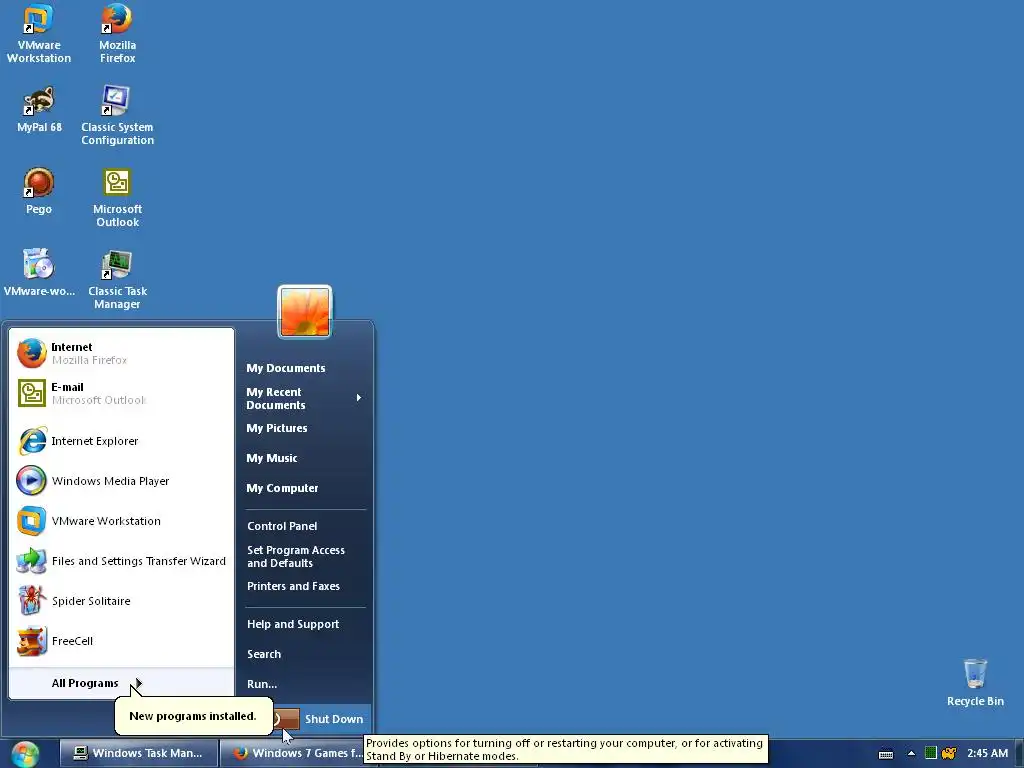
Task: Open Files and Settings Transfer Wizard
Action: tap(121, 560)
